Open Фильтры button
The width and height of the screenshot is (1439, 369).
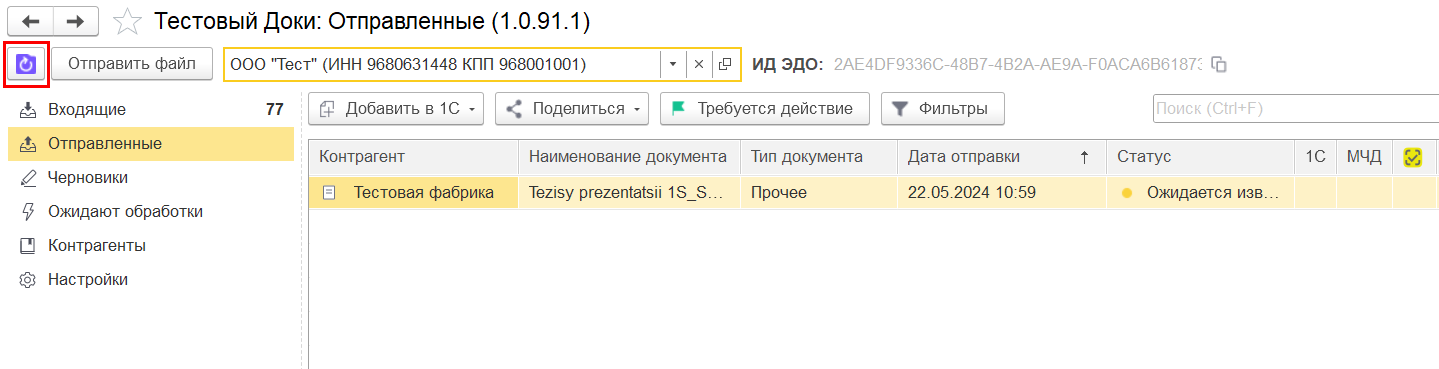click(942, 109)
